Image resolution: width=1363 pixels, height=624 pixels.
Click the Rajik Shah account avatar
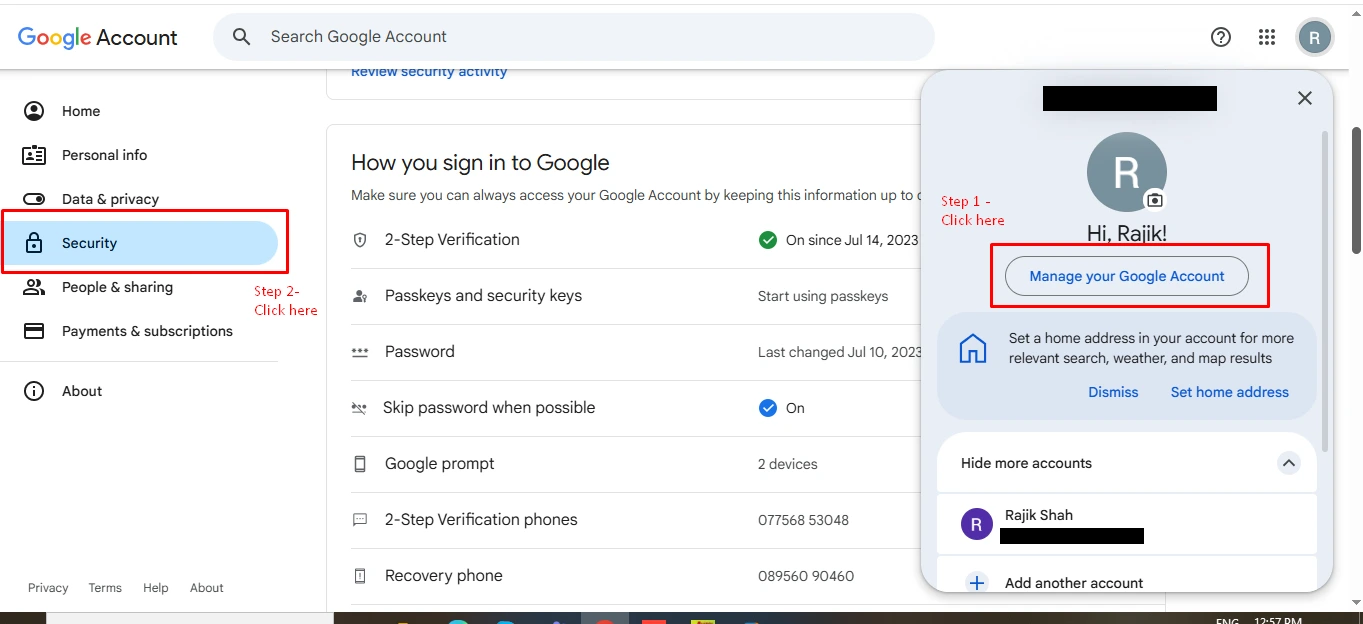[976, 524]
